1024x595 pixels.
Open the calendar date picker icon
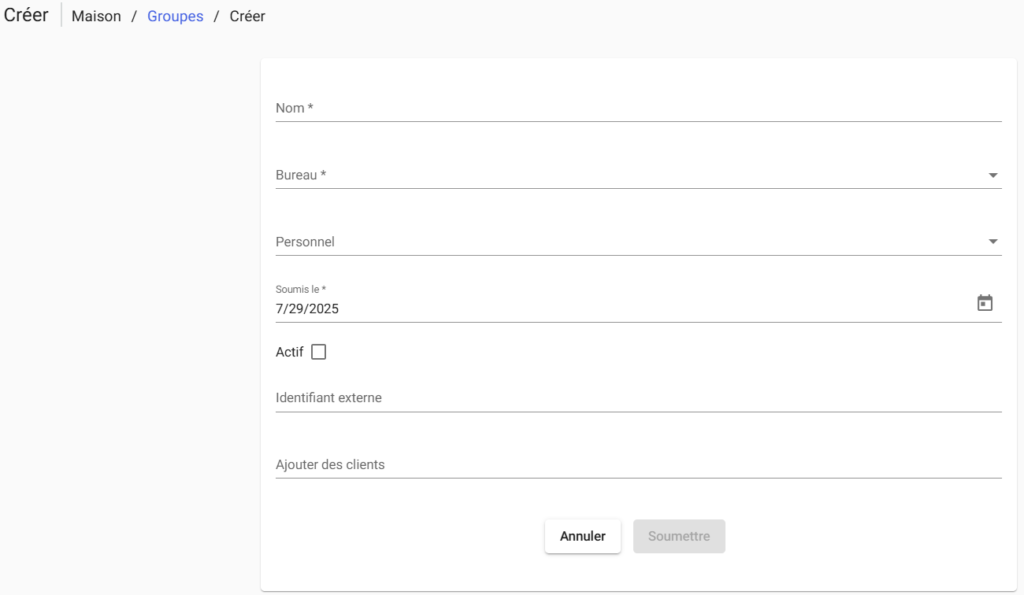(985, 303)
